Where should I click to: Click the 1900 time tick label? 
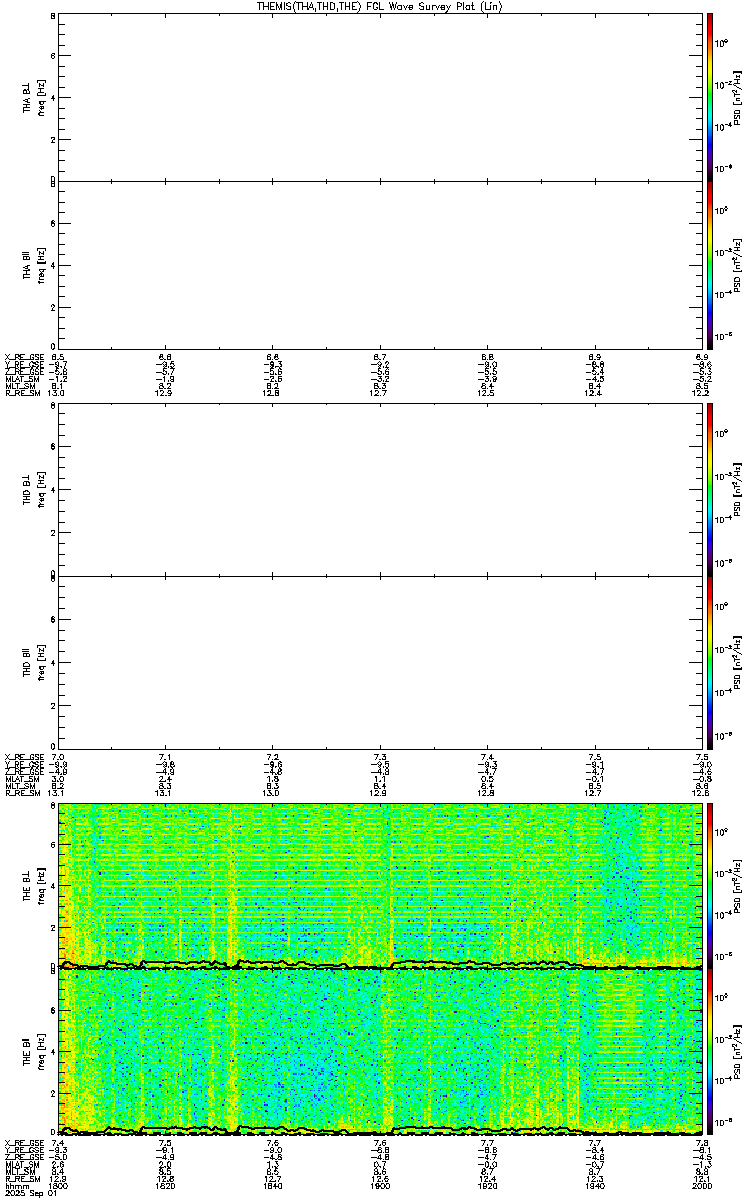point(379,1185)
